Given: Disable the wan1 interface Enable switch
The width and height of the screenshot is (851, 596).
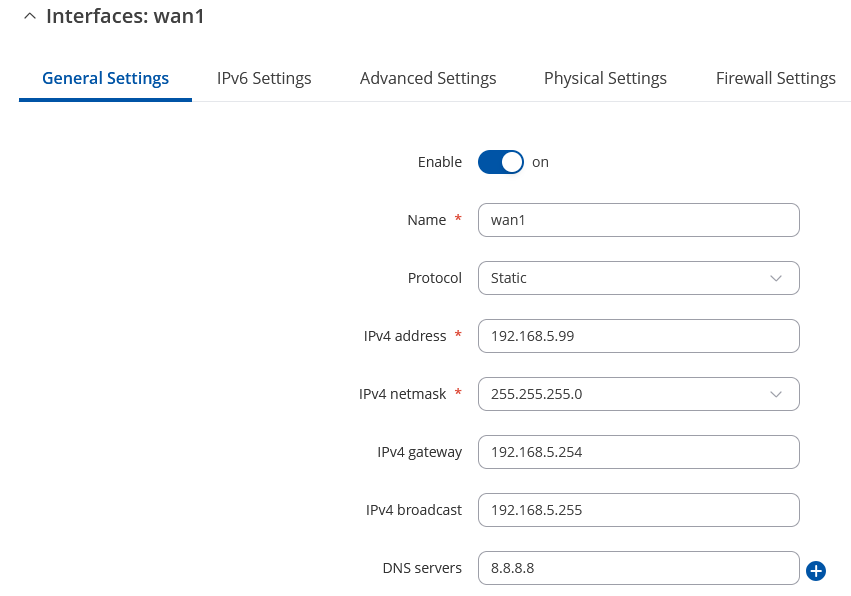Looking at the screenshot, I should coord(500,162).
